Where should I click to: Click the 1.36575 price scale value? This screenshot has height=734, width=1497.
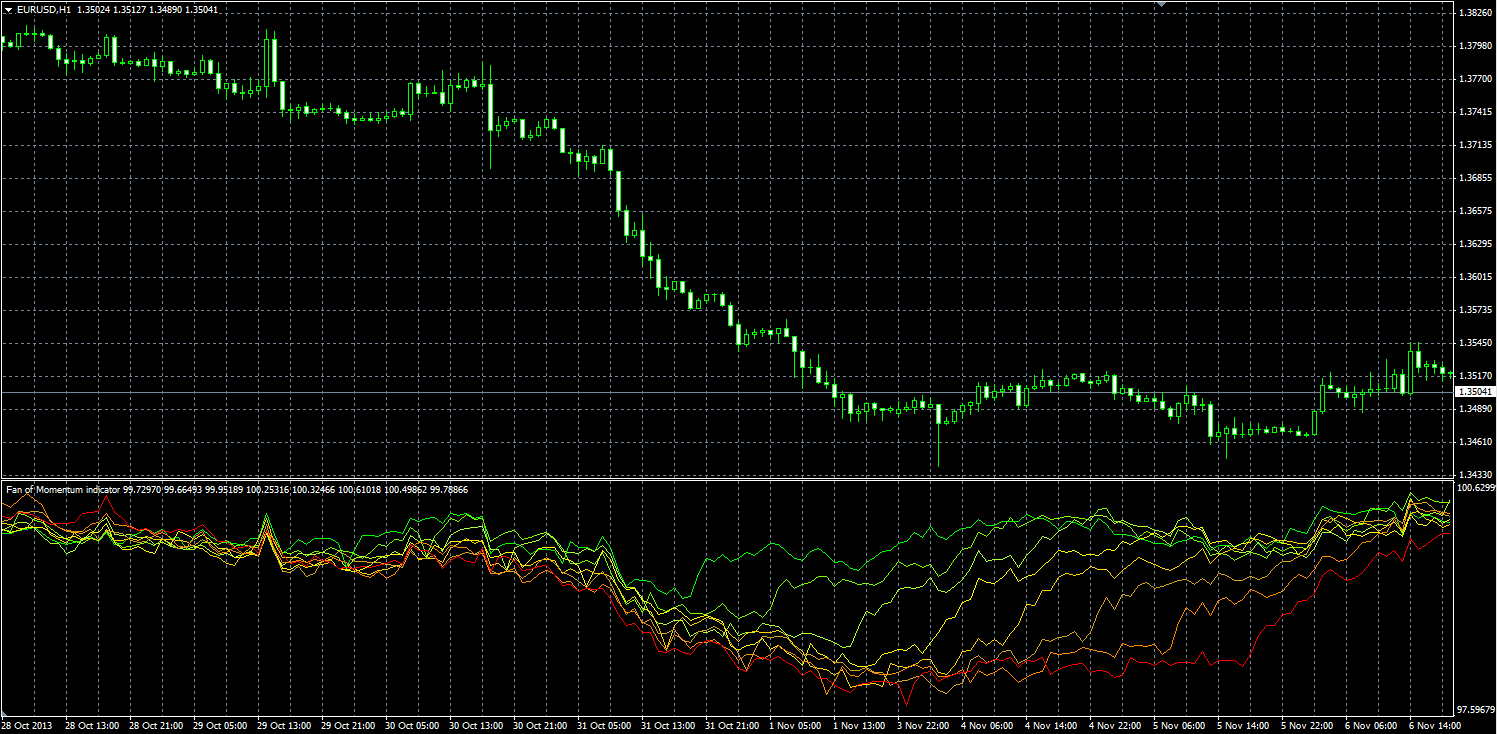click(x=1476, y=211)
